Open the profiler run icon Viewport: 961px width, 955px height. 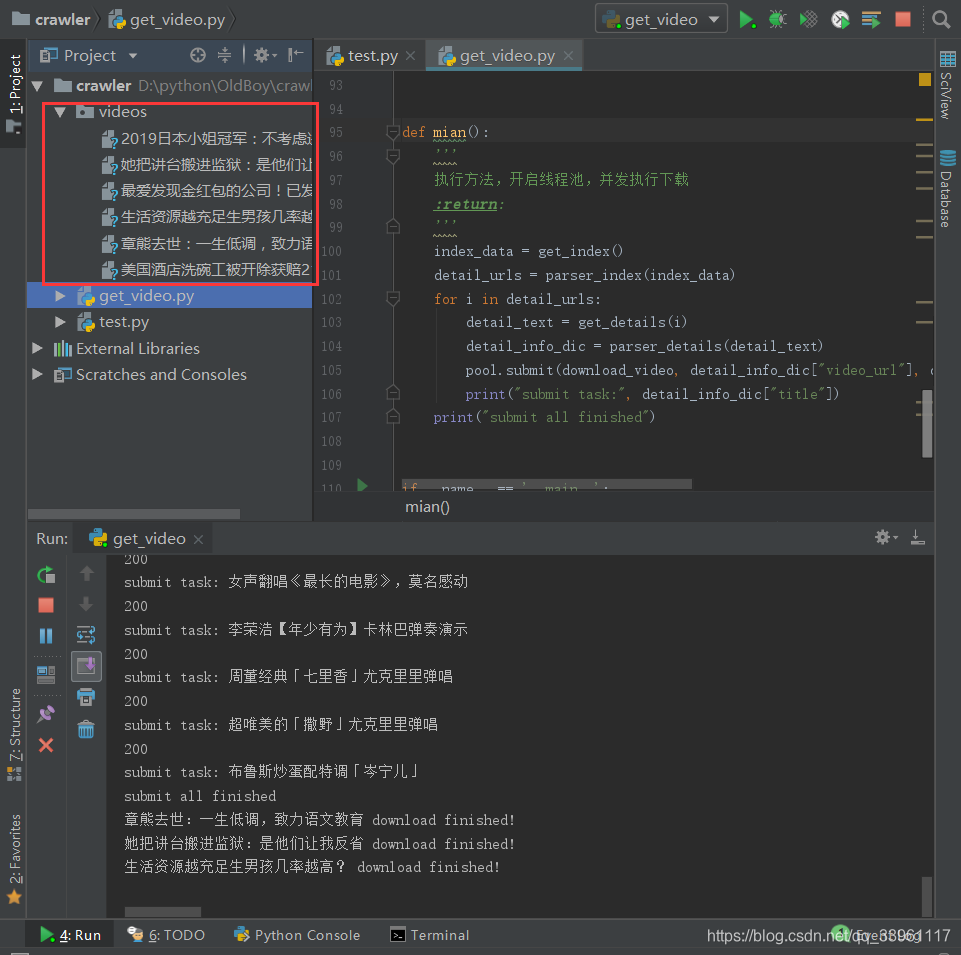(x=840, y=20)
